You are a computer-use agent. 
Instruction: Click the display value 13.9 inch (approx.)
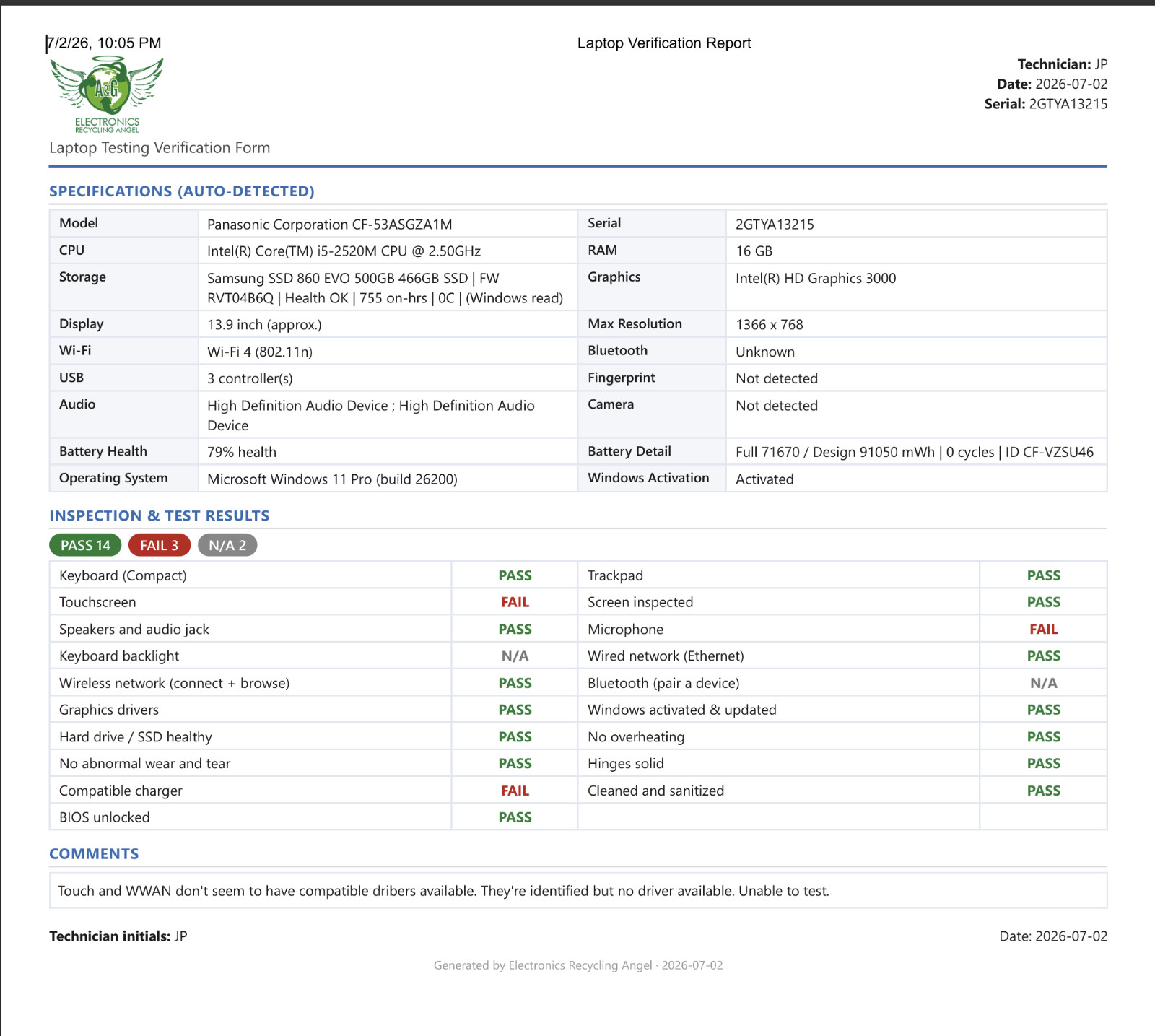coord(264,325)
